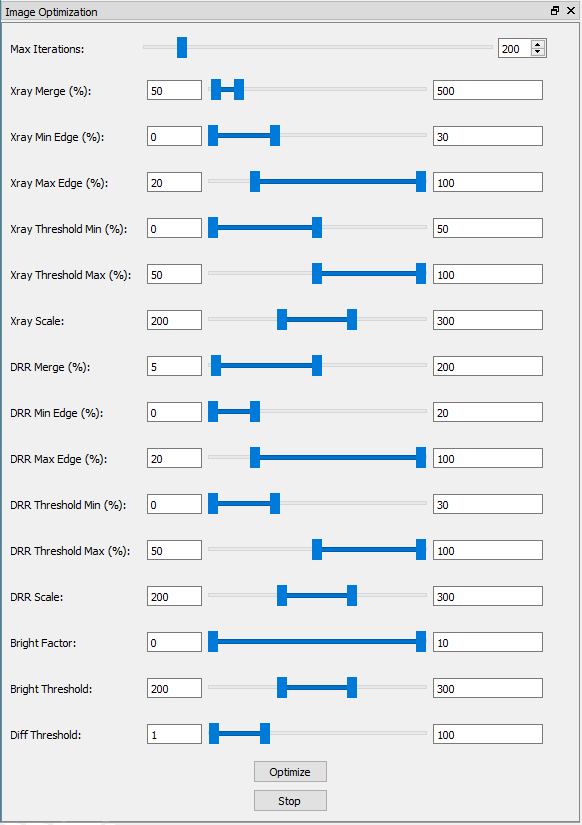Click Xray Scale lower slider handle
Viewport: 582px width, 825px height.
[x=282, y=319]
